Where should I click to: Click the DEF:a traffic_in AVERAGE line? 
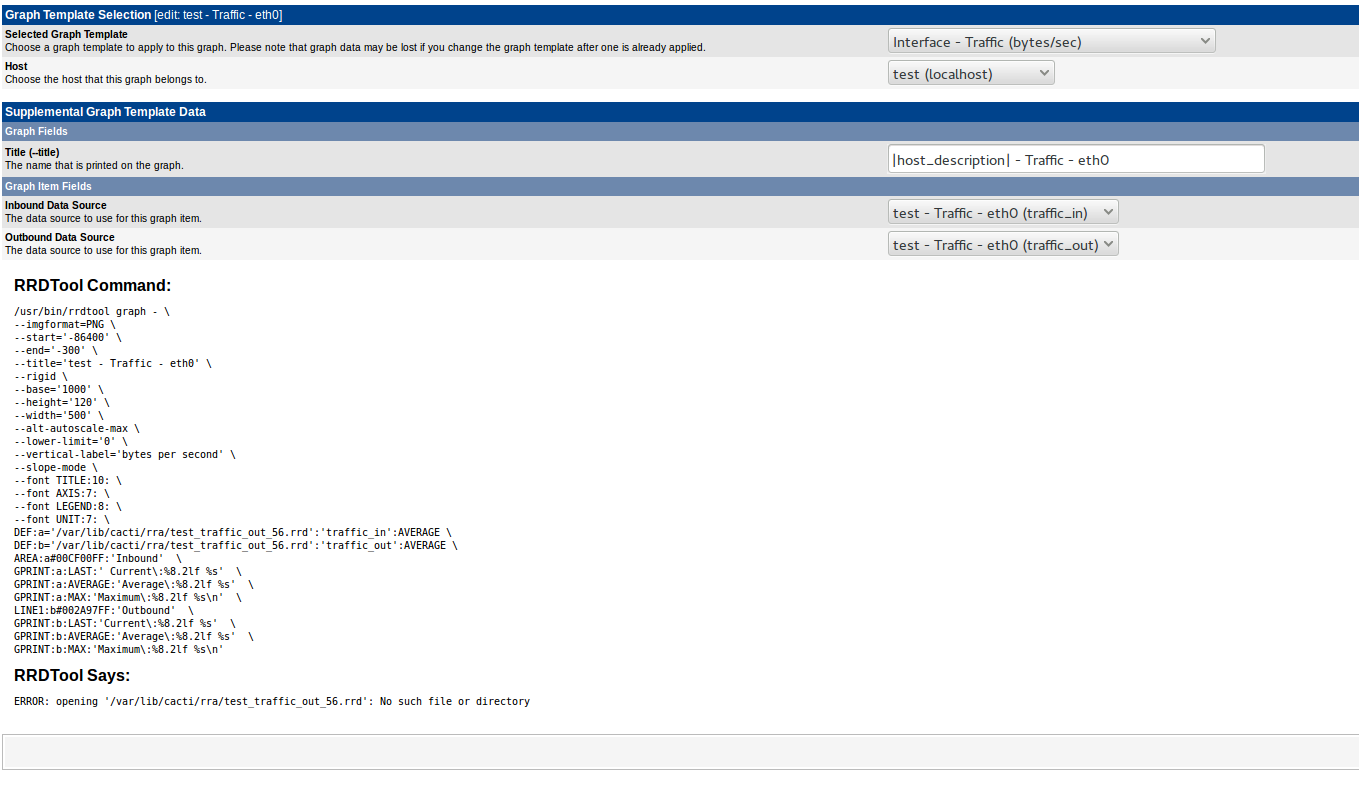[233, 533]
